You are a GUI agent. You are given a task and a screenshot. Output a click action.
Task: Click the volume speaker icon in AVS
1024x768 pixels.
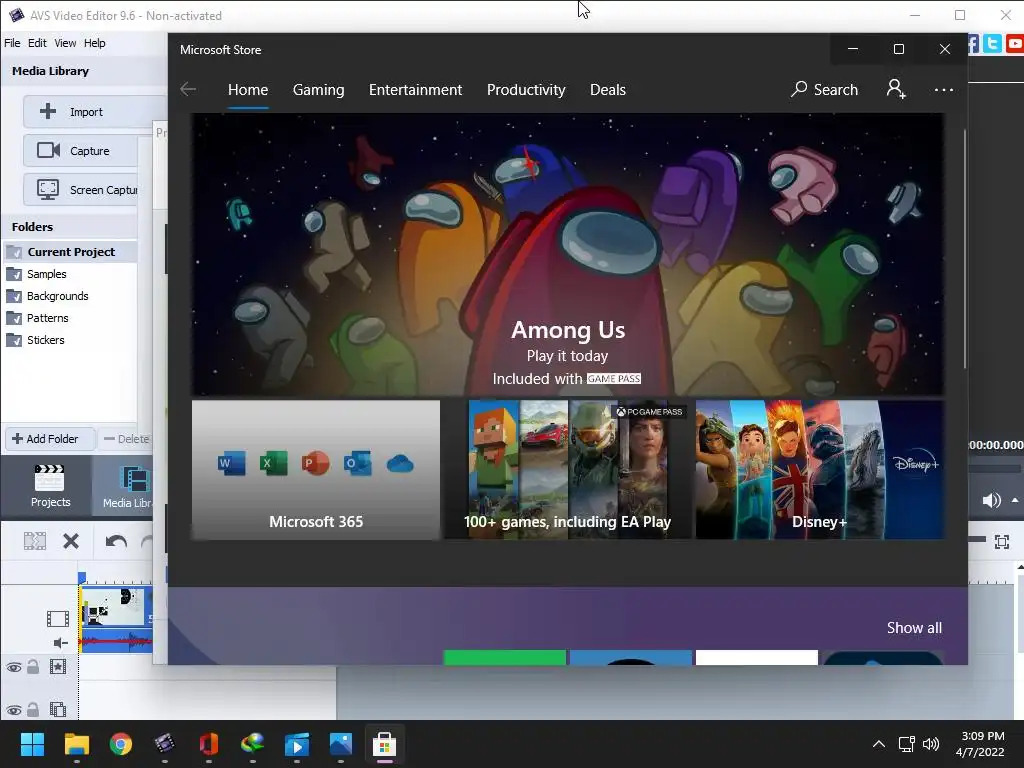(991, 500)
